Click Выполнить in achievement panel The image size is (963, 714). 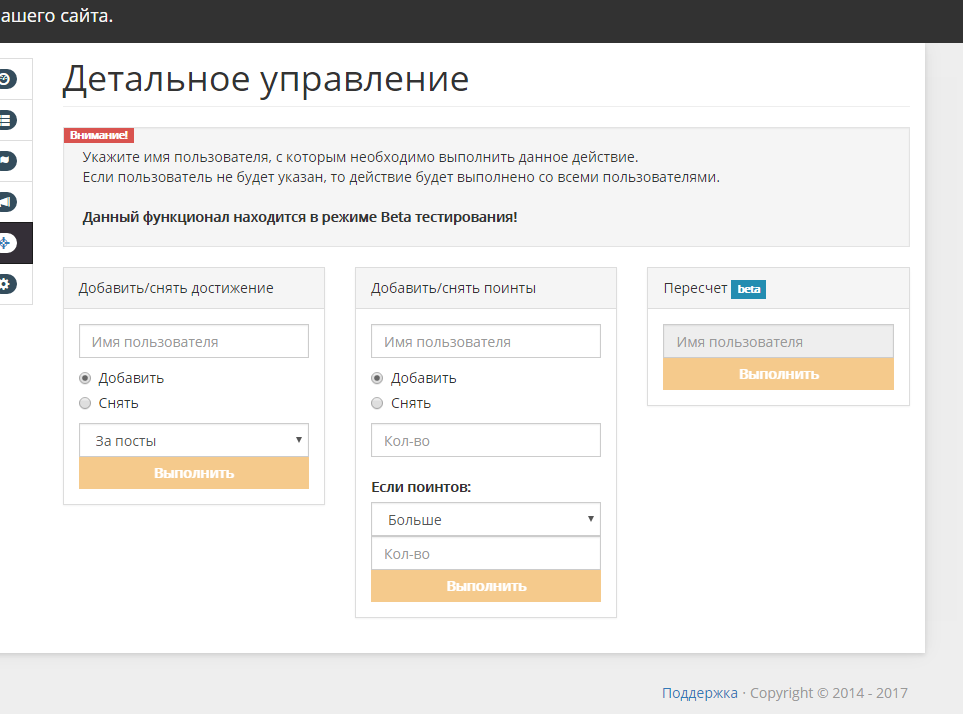194,473
